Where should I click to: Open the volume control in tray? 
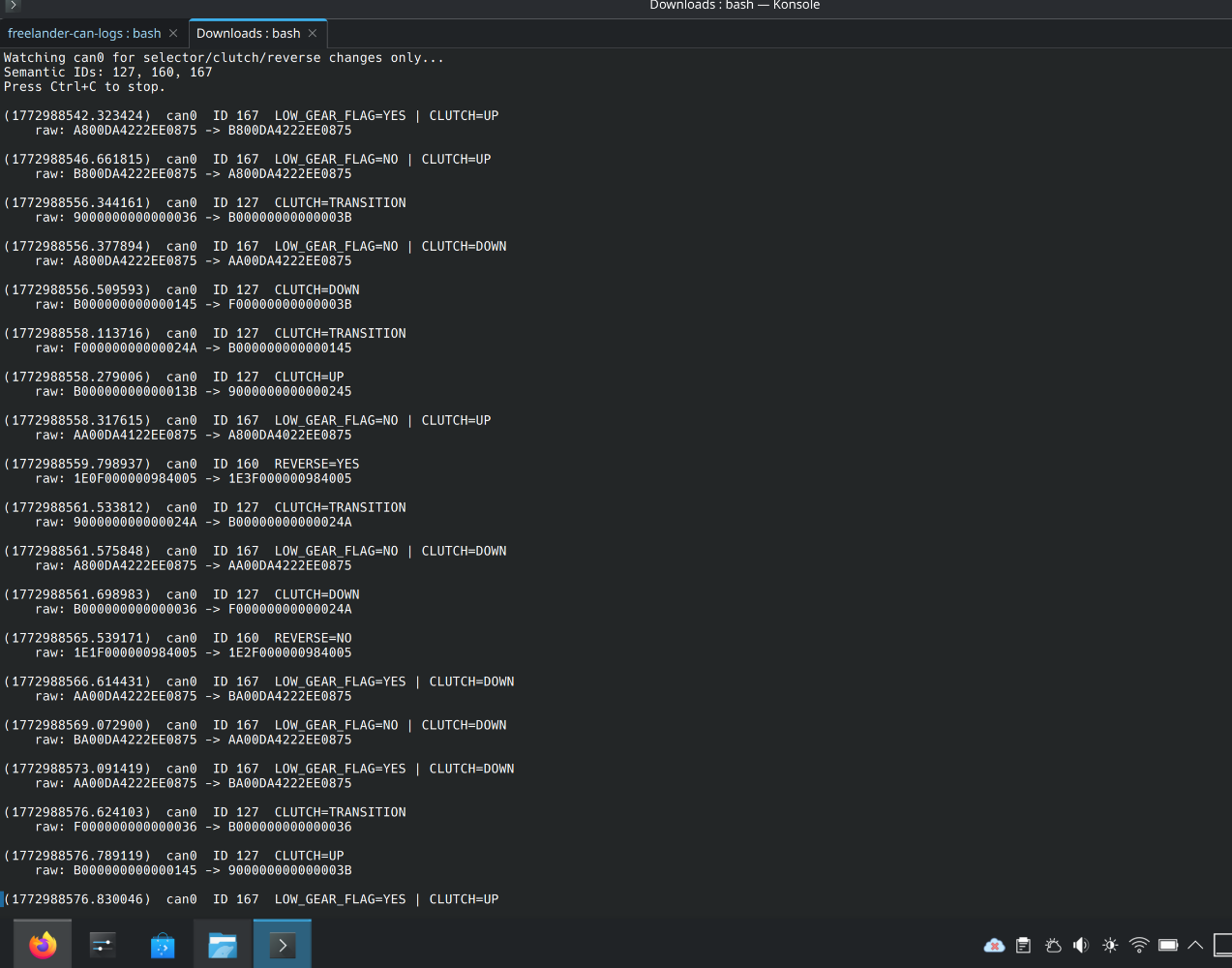[x=1081, y=946]
